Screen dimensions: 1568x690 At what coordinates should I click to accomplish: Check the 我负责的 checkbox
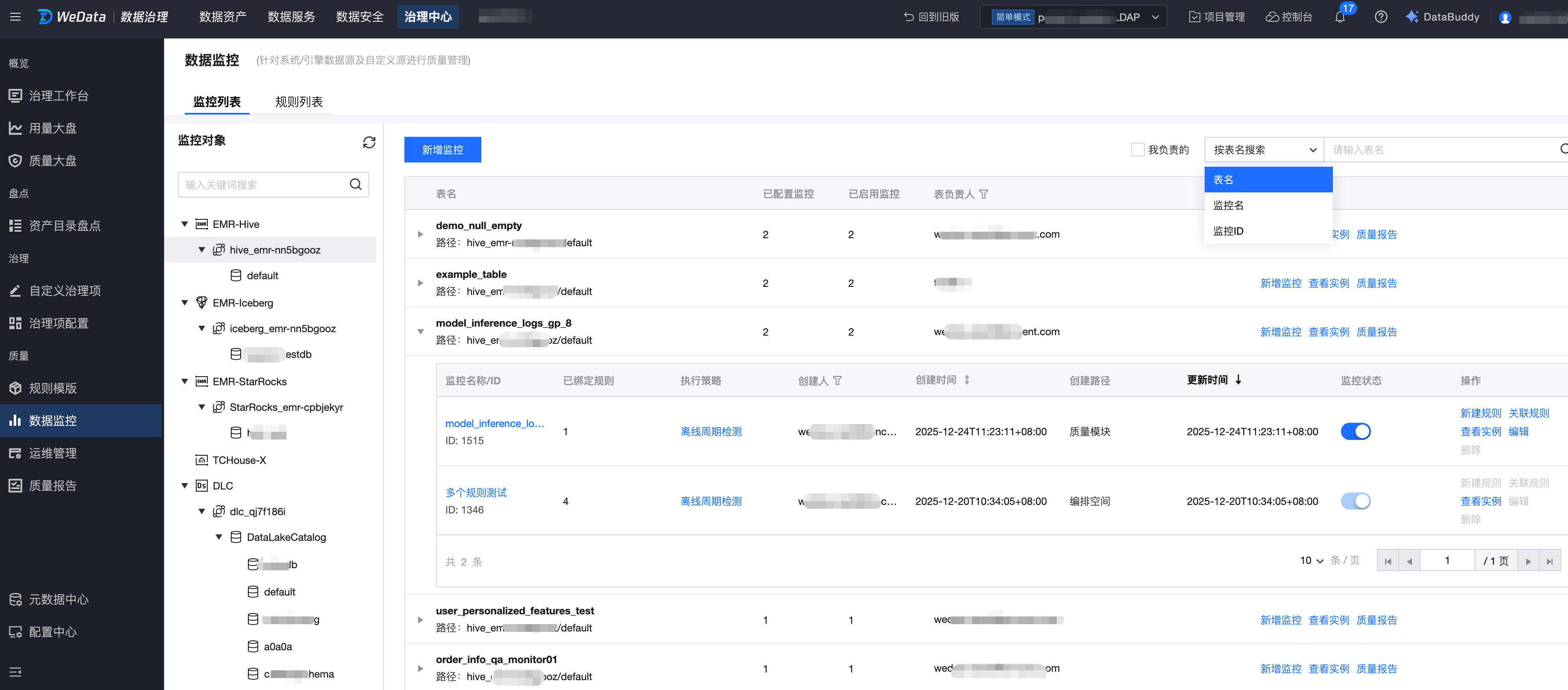point(1137,150)
